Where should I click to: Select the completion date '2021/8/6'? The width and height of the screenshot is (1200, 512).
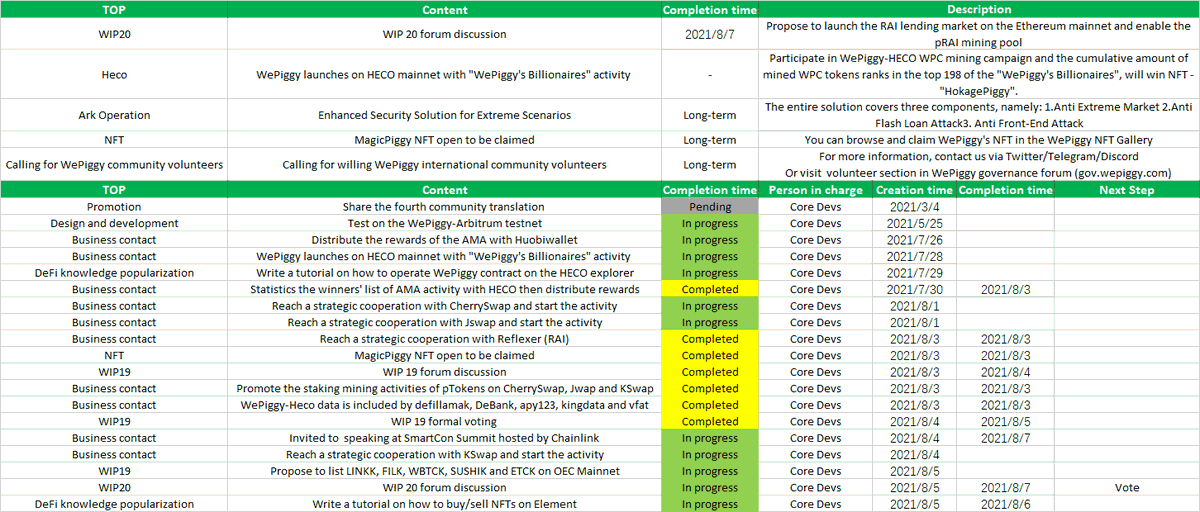click(x=1005, y=504)
